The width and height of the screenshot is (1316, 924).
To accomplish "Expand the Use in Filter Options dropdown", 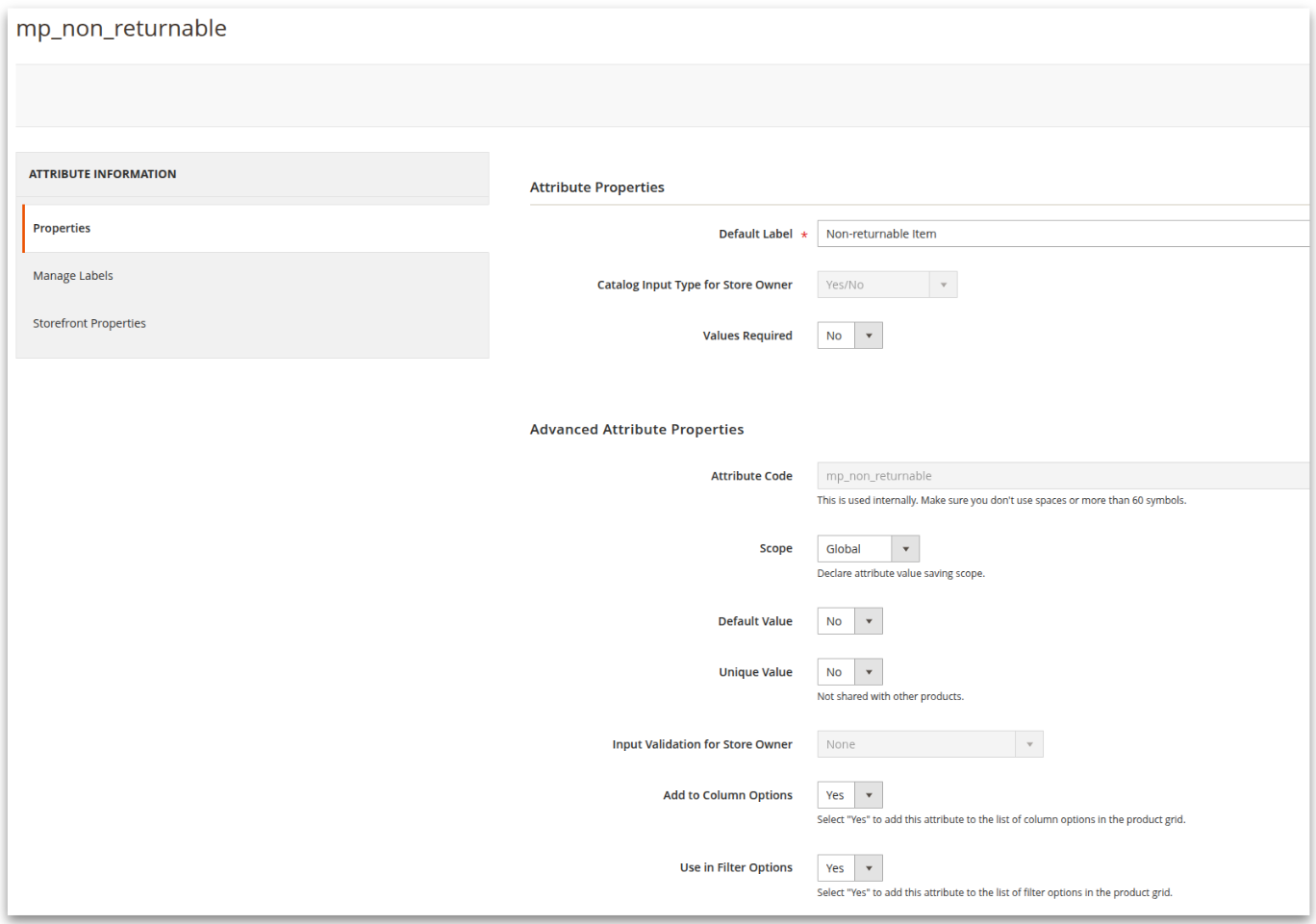I will point(868,867).
